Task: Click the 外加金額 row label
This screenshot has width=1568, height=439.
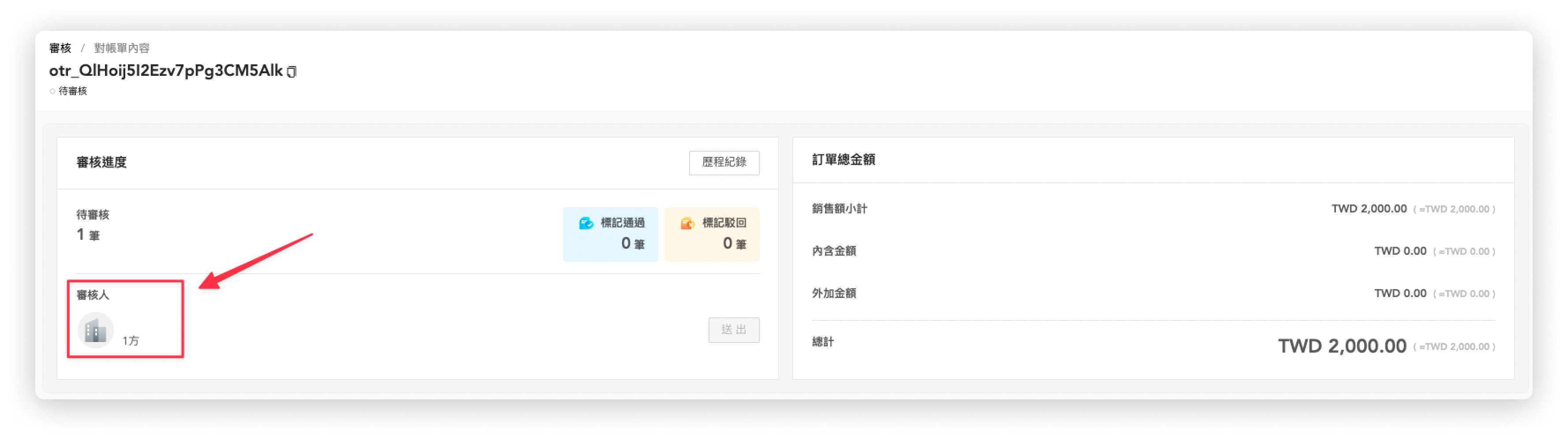Action: [834, 293]
